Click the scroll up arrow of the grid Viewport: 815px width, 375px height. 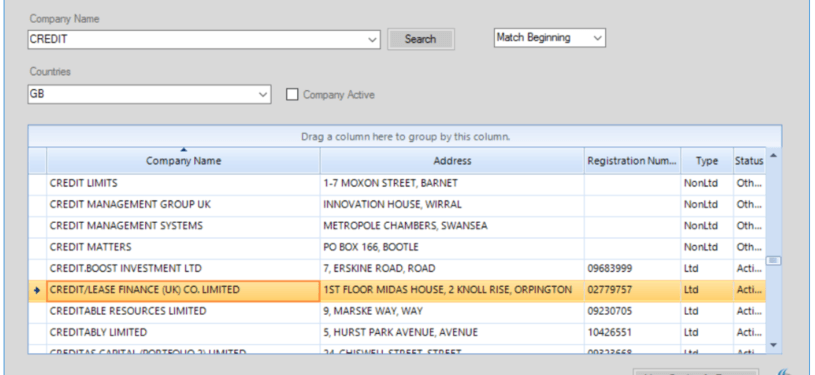(x=773, y=156)
